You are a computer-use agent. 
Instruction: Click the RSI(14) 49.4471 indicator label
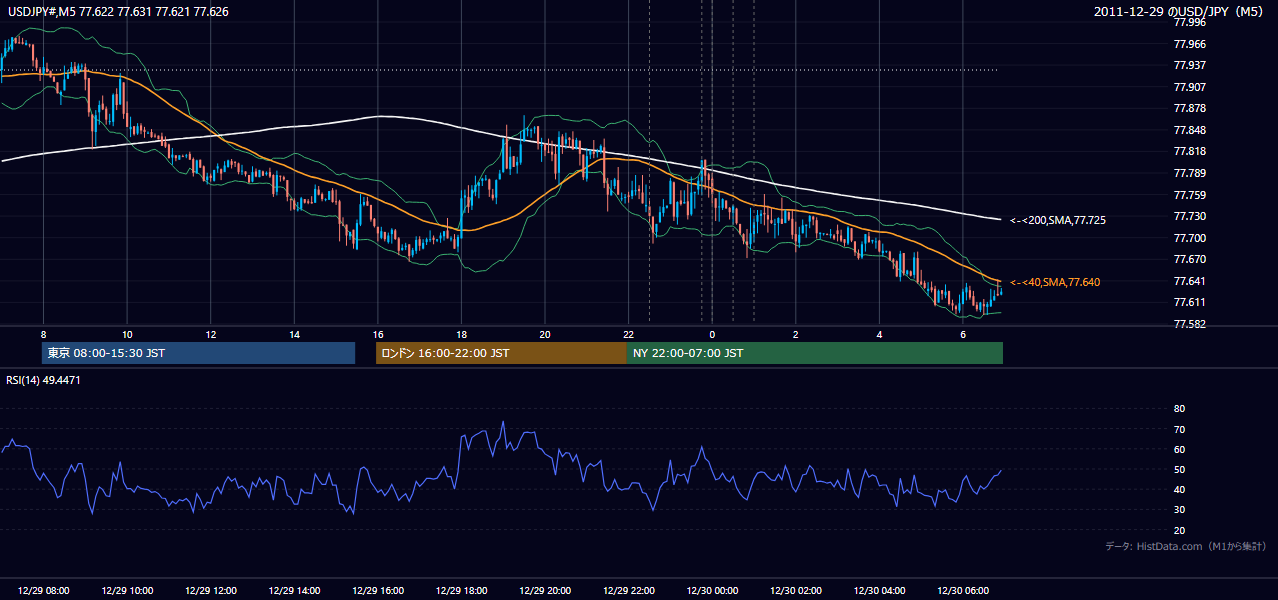[44, 380]
